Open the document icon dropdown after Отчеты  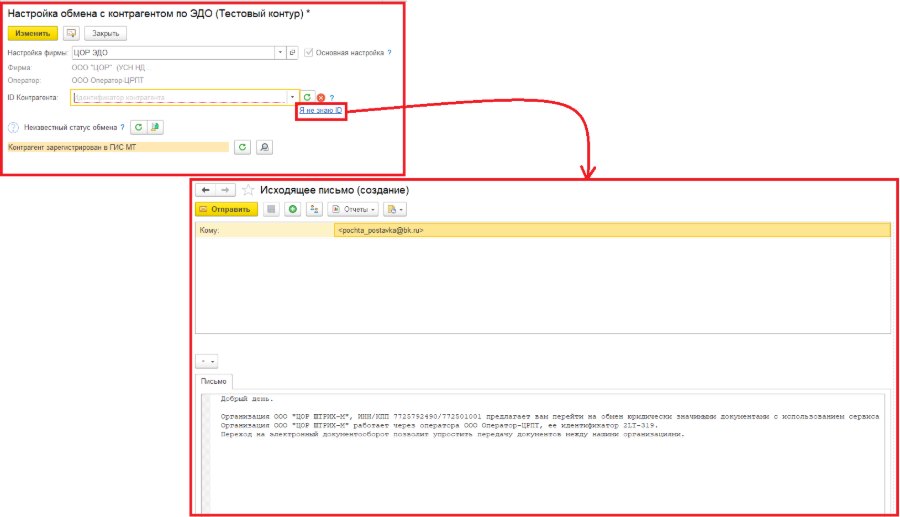395,209
